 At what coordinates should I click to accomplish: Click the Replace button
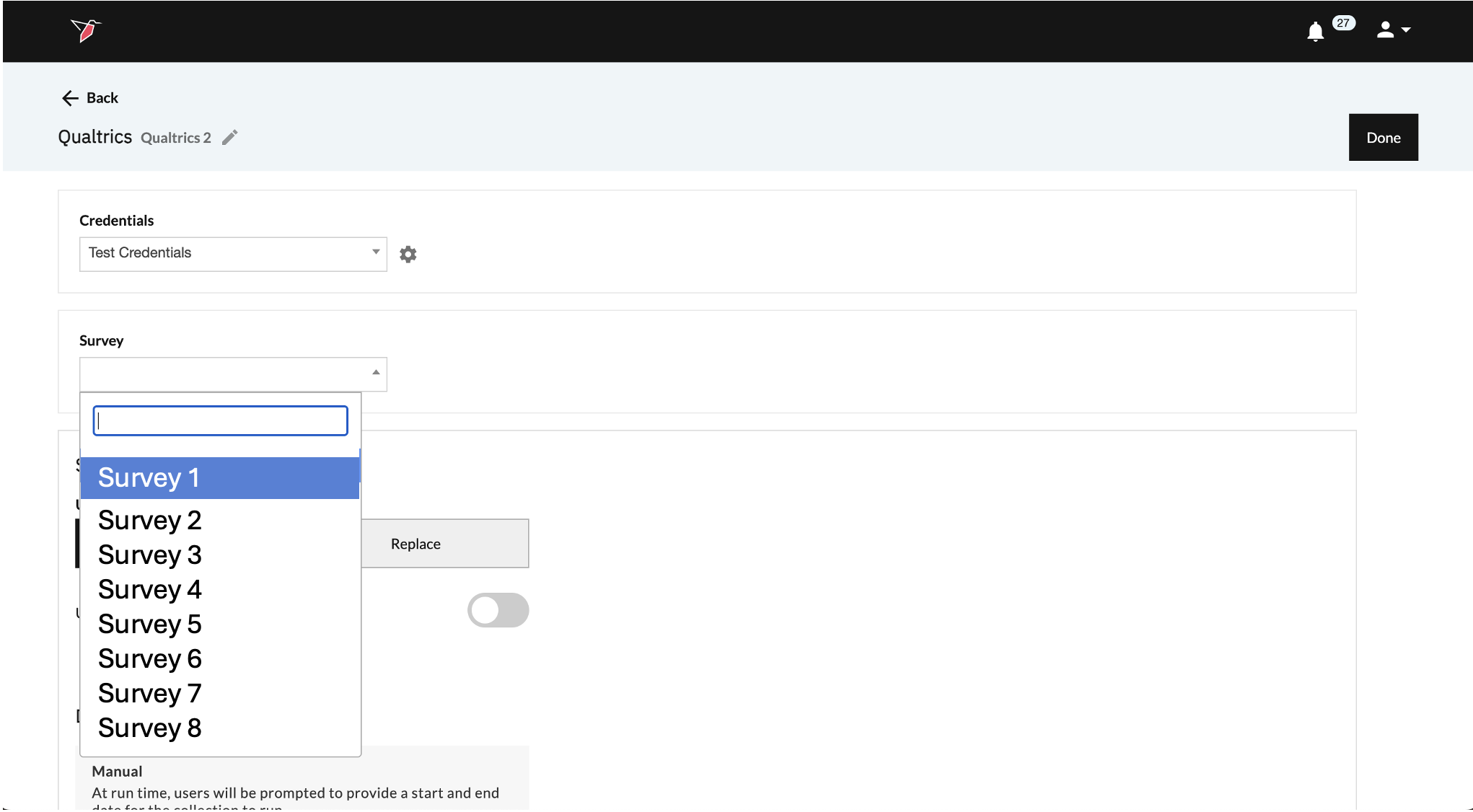444,544
